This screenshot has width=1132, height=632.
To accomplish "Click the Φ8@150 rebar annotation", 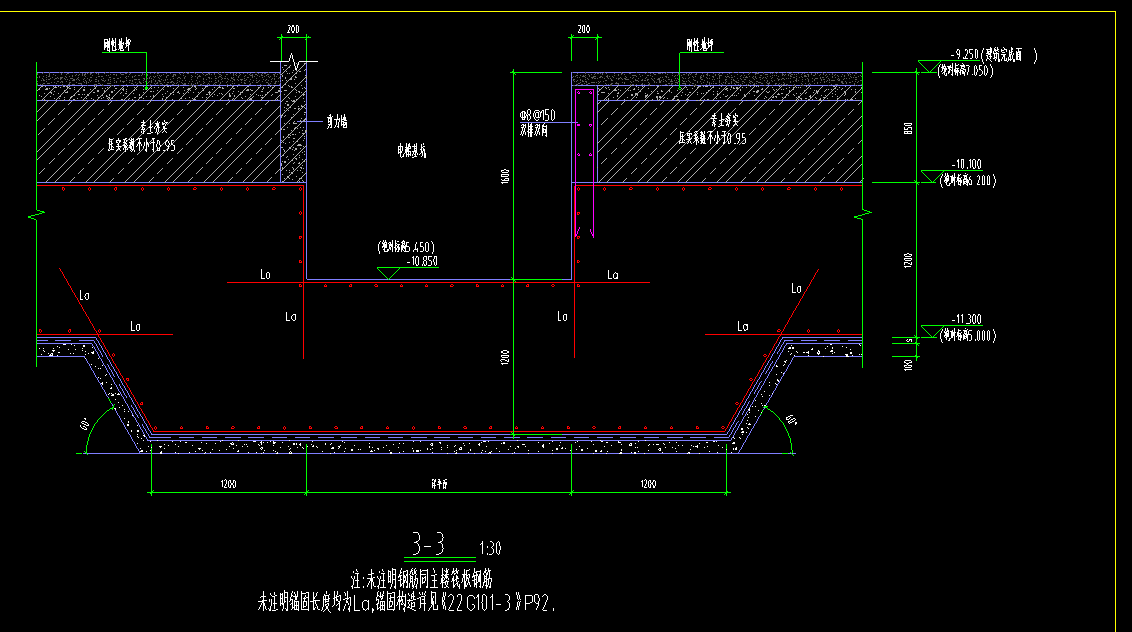I will pyautogui.click(x=538, y=116).
